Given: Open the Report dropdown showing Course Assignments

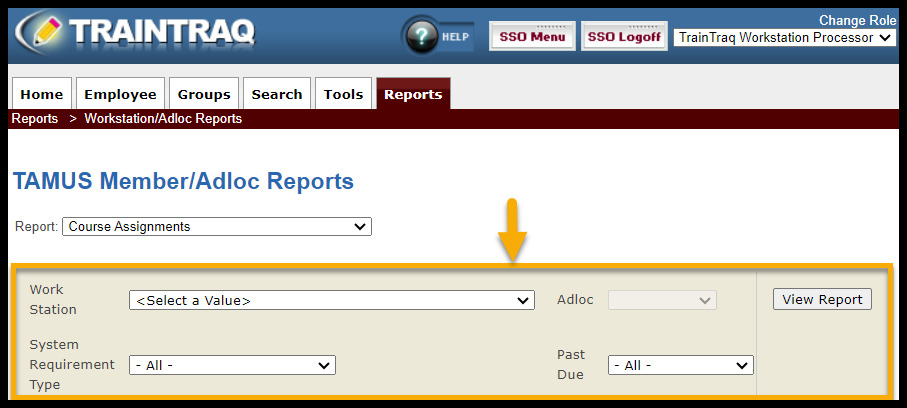Looking at the screenshot, I should 217,227.
